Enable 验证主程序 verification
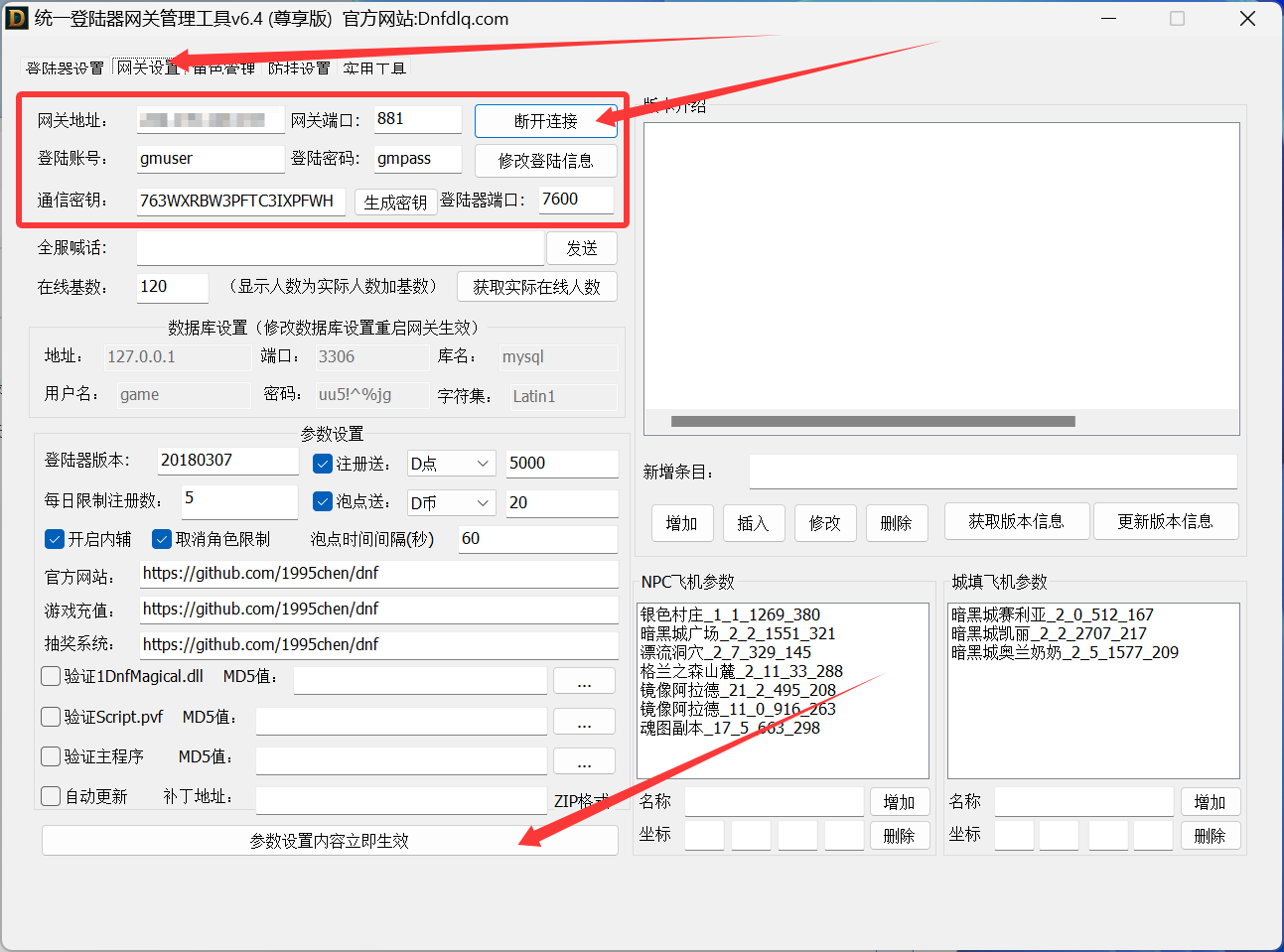This screenshot has height=952, width=1284. pos(50,755)
